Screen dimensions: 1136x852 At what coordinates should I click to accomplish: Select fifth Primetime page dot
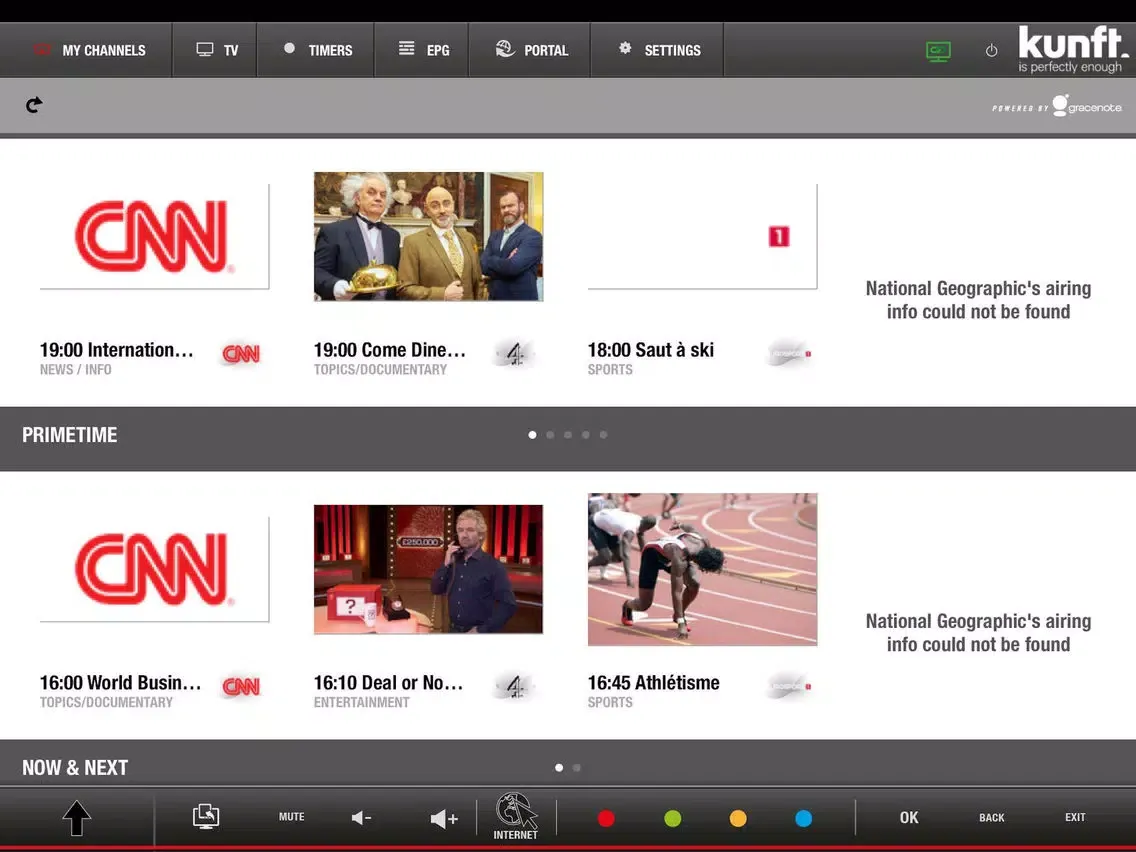click(x=604, y=435)
